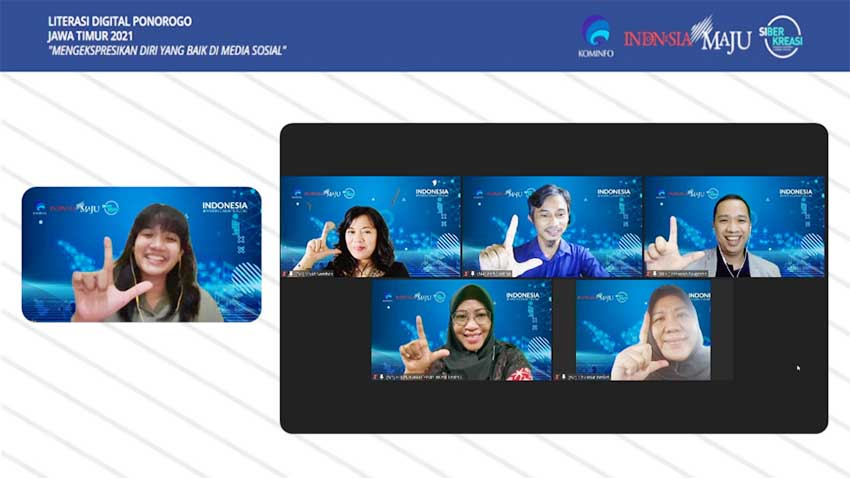Click the Indonesia Maju logo in header
Screen dimensions: 850x478
(686, 36)
